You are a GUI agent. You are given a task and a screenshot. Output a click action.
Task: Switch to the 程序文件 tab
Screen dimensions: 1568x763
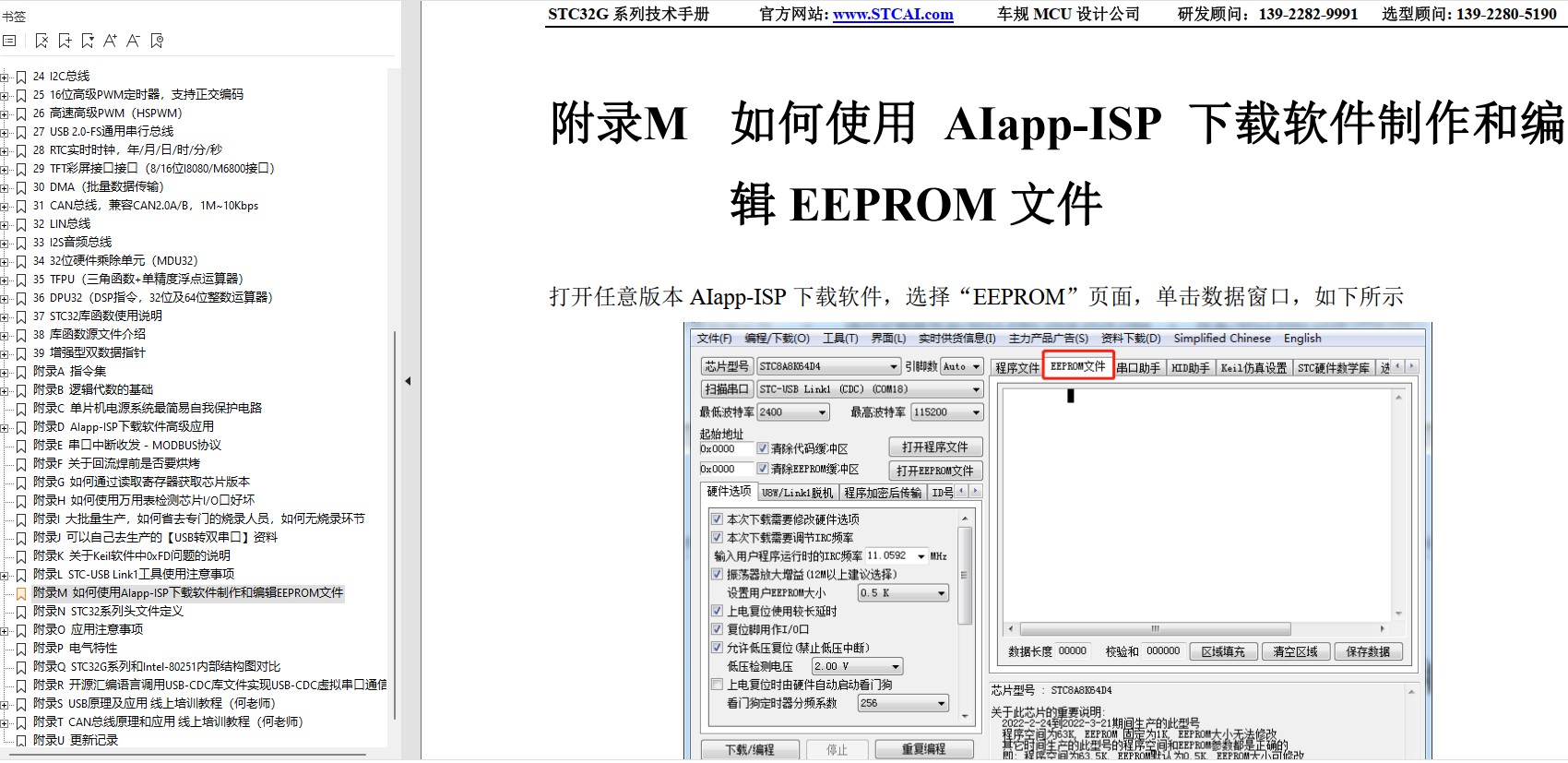pyautogui.click(x=1017, y=368)
